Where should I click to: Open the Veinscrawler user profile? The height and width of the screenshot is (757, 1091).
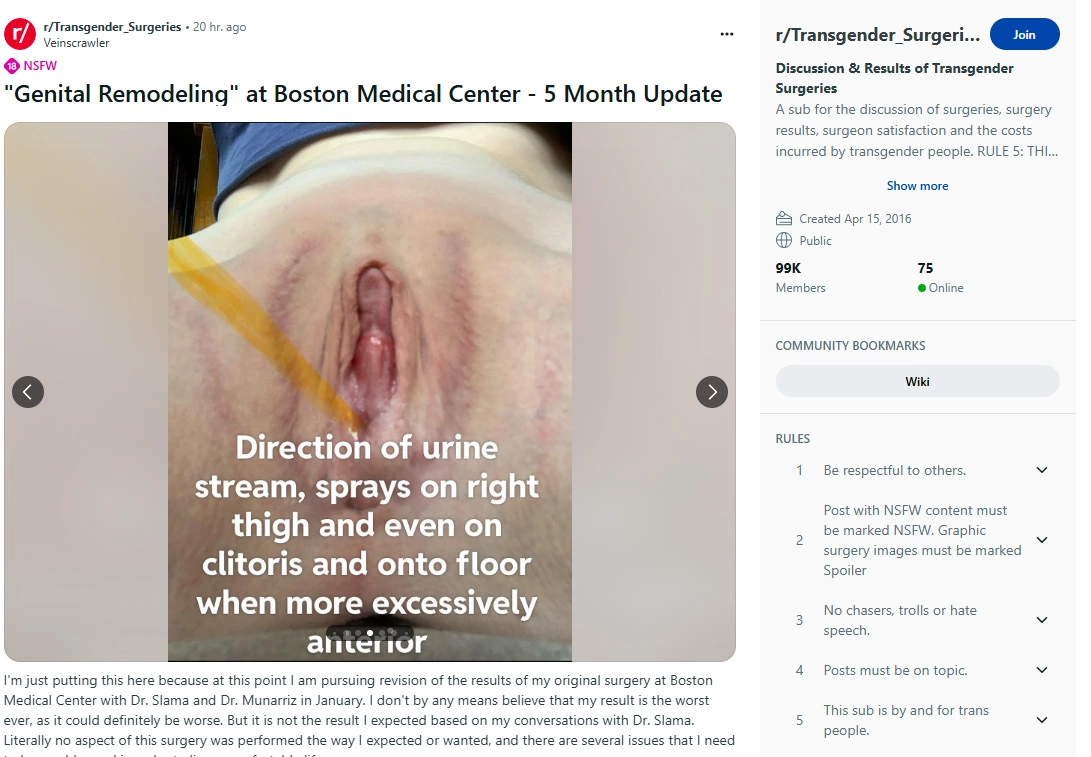point(76,43)
